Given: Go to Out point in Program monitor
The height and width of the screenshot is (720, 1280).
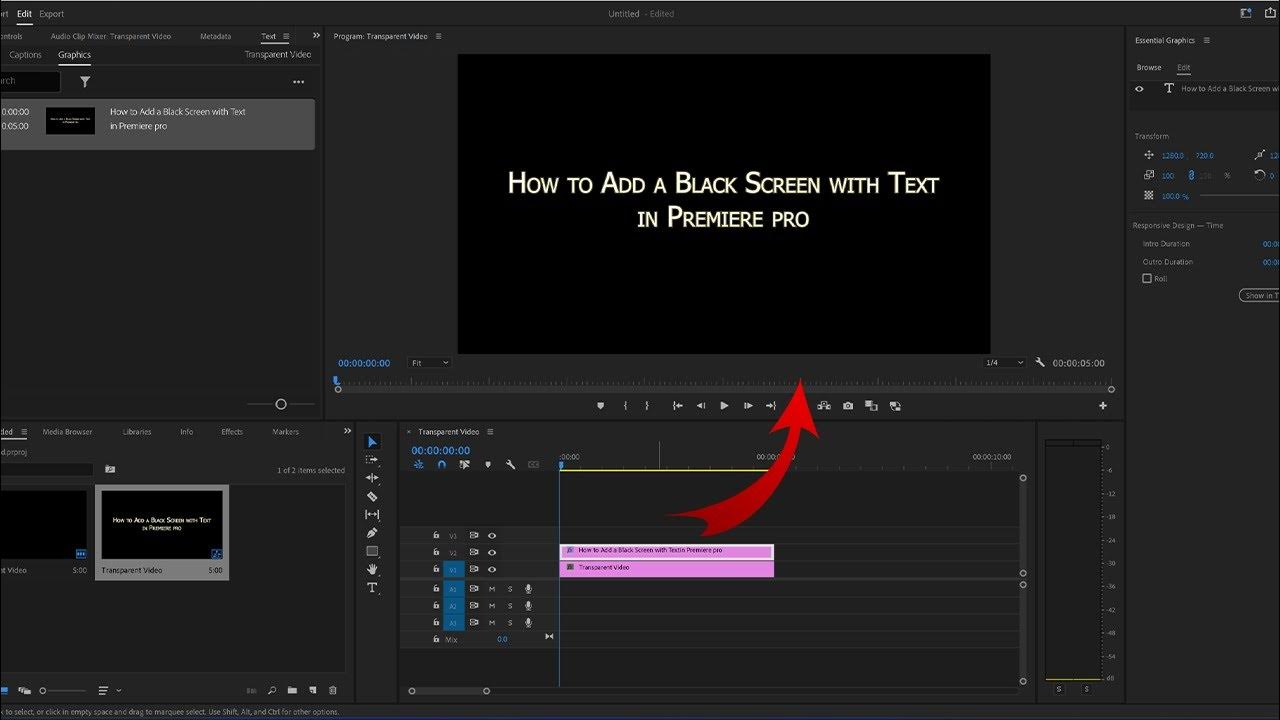Looking at the screenshot, I should pyautogui.click(x=771, y=406).
